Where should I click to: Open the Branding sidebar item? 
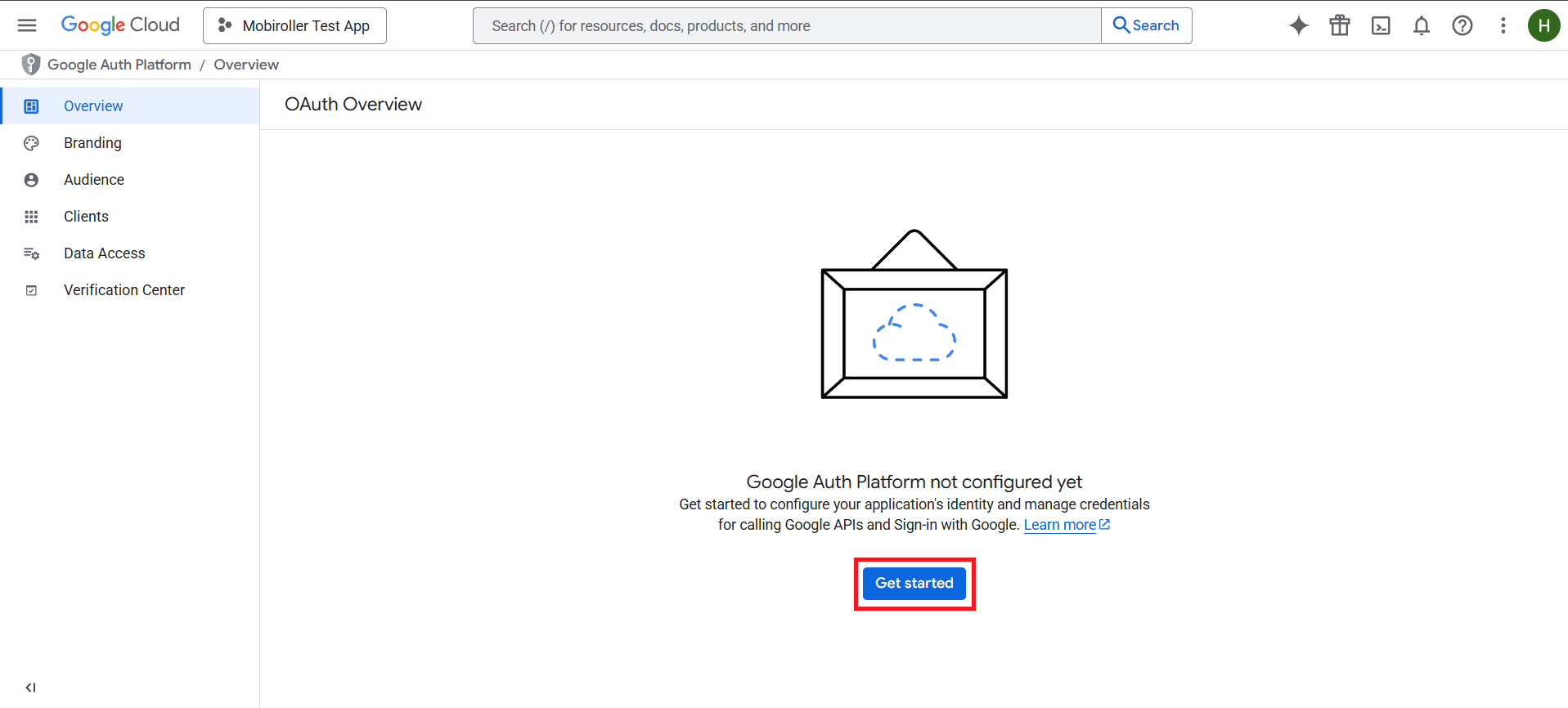[130, 143]
